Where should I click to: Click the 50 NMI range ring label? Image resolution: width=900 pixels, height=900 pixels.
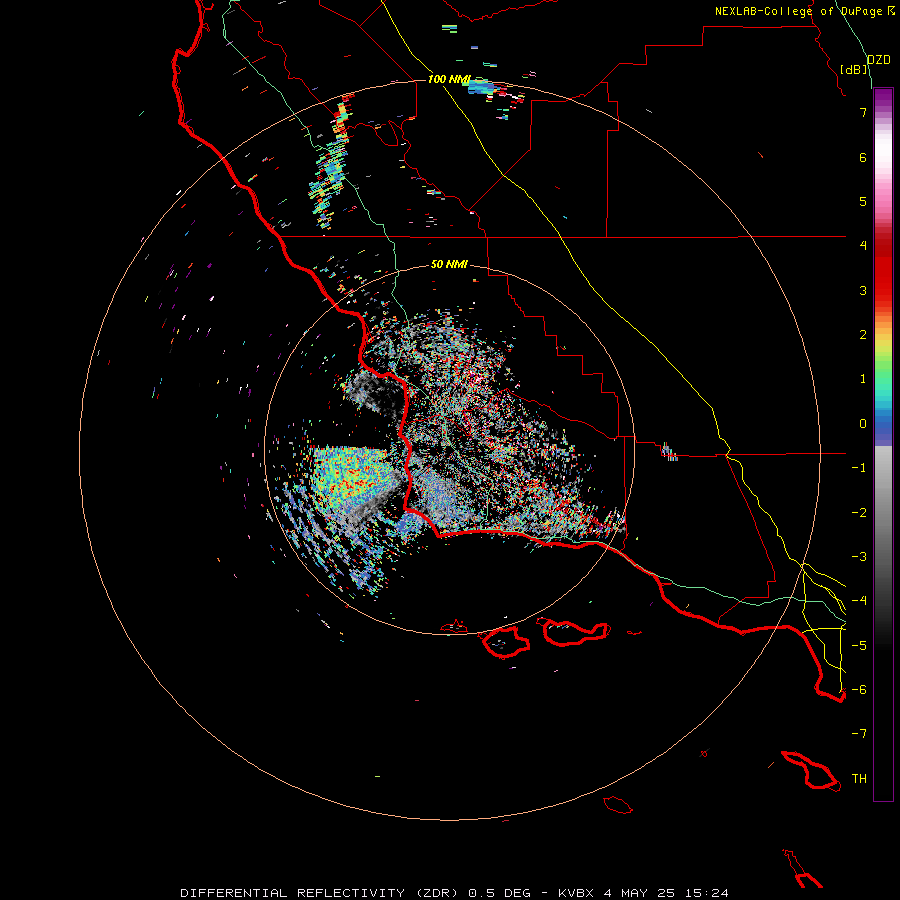[x=449, y=264]
